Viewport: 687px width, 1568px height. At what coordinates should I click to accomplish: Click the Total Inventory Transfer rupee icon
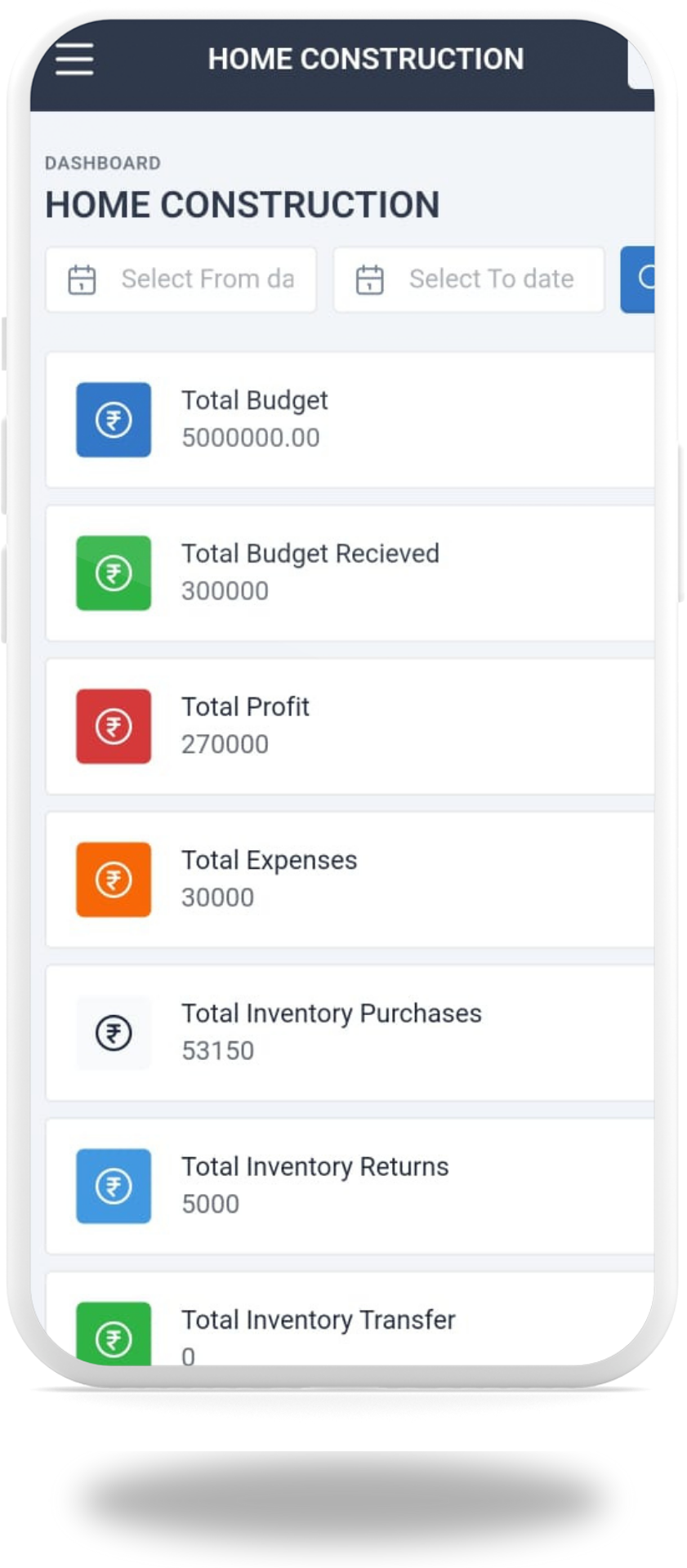(x=114, y=1335)
